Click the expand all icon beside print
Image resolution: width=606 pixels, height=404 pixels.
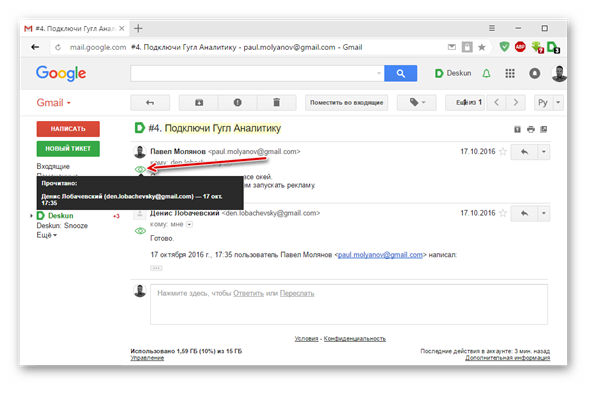tap(517, 129)
